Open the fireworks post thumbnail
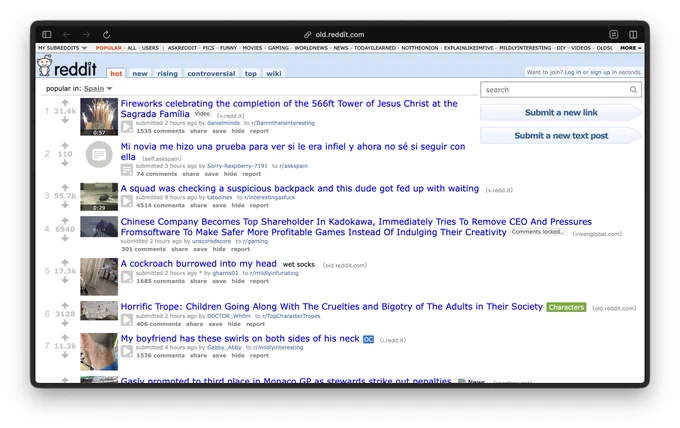Viewport: 680px width, 428px height. (x=99, y=117)
